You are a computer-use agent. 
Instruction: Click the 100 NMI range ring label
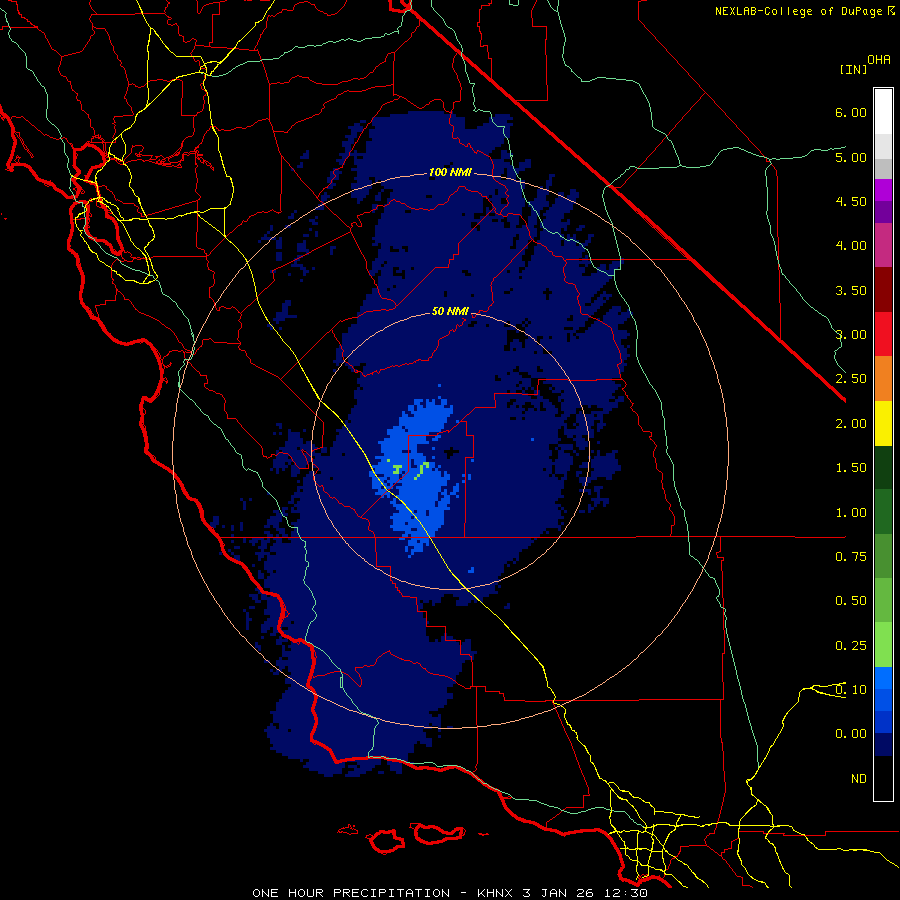[450, 172]
